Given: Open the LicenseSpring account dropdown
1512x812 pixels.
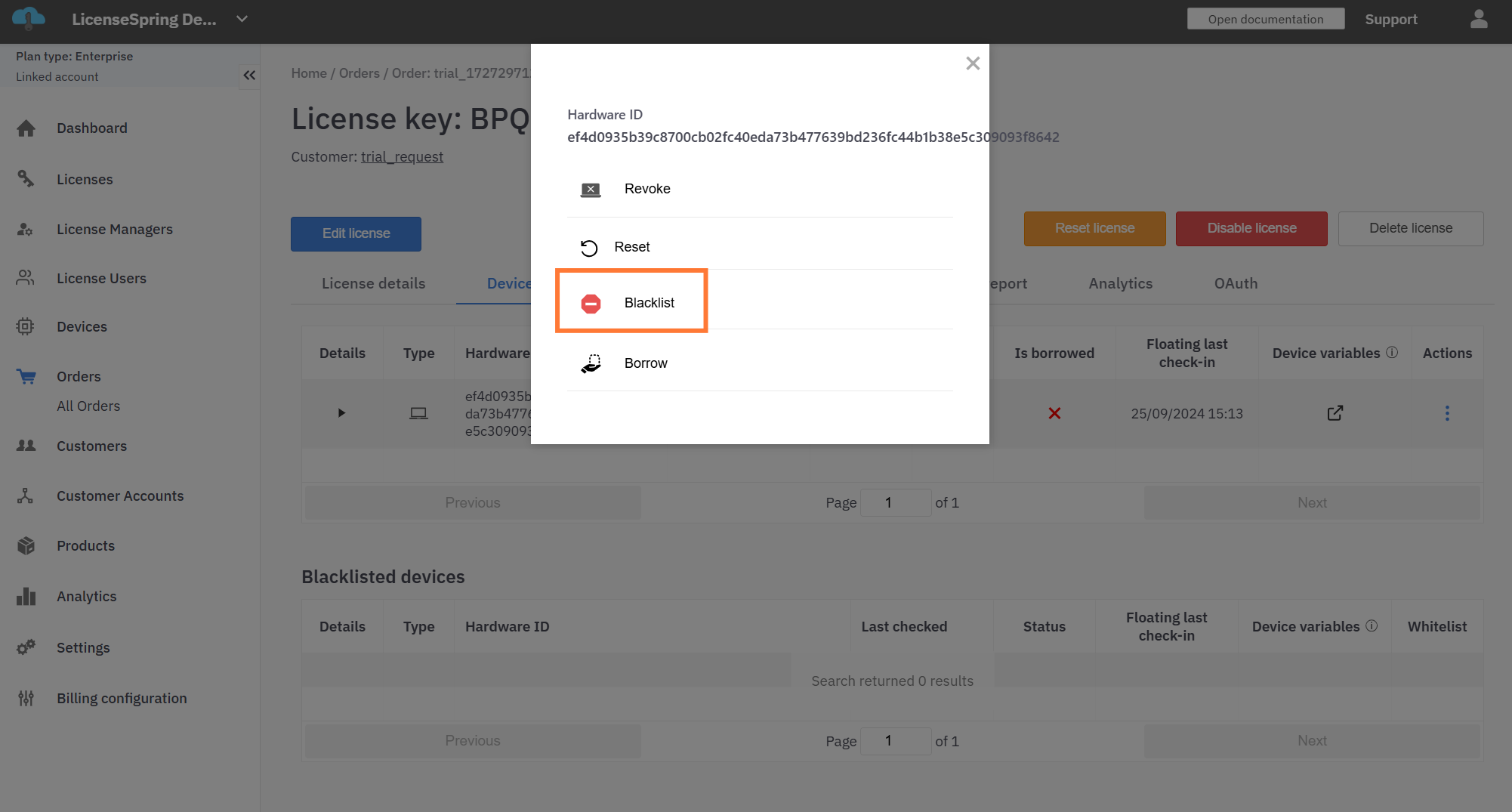Looking at the screenshot, I should point(242,19).
